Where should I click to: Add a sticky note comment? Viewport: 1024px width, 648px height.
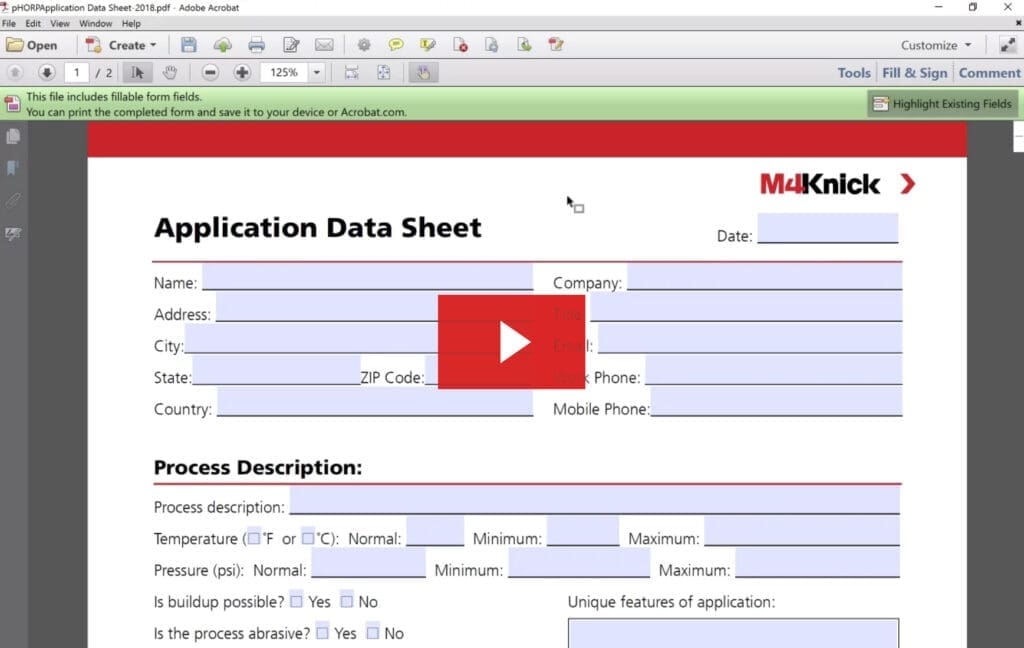pyautogui.click(x=396, y=45)
